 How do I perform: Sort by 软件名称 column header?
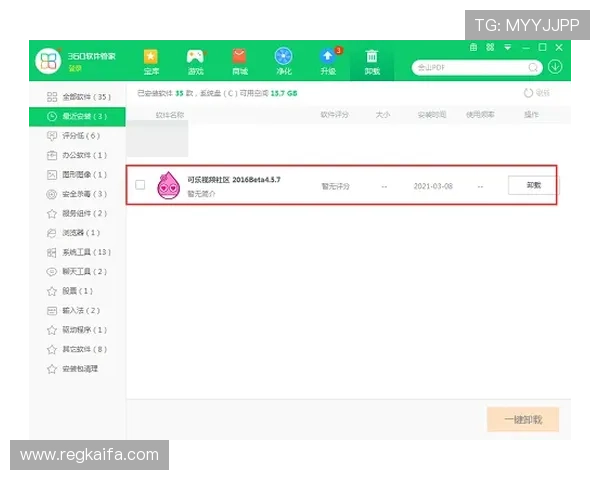point(170,114)
